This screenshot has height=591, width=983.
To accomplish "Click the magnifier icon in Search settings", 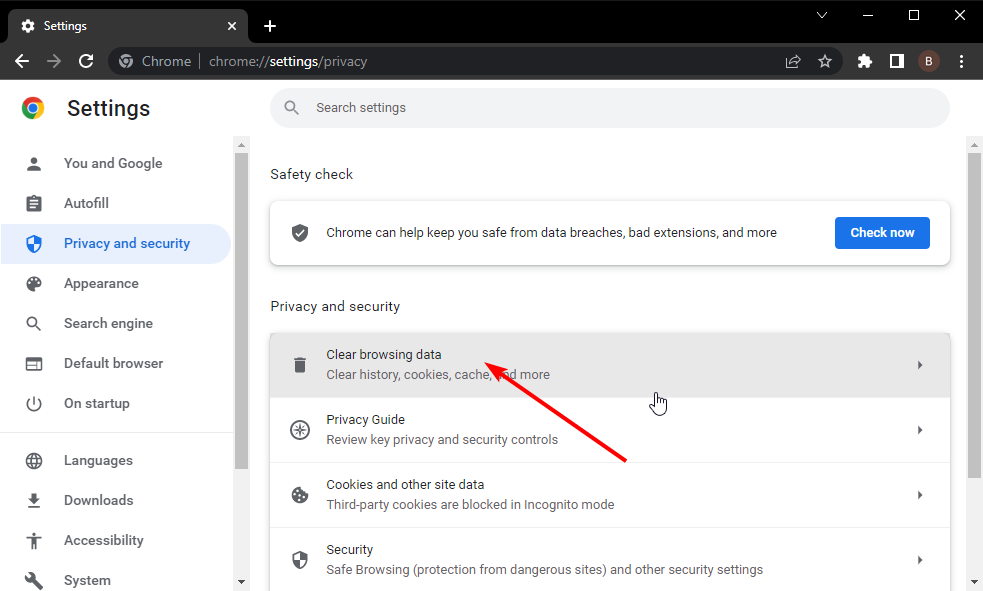I will coord(292,108).
